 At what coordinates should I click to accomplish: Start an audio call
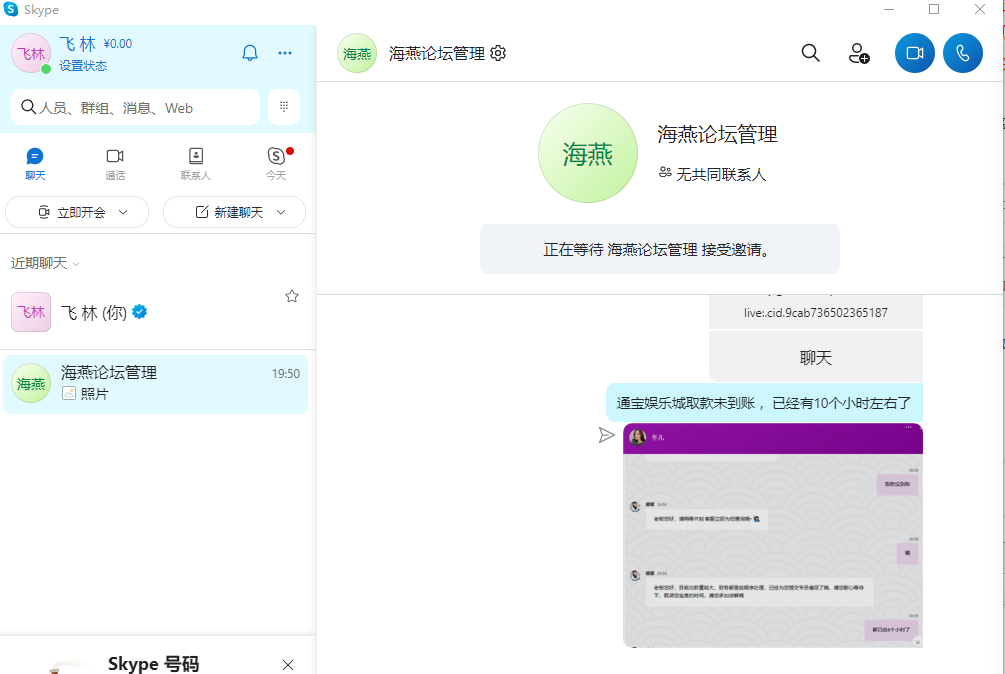[963, 53]
